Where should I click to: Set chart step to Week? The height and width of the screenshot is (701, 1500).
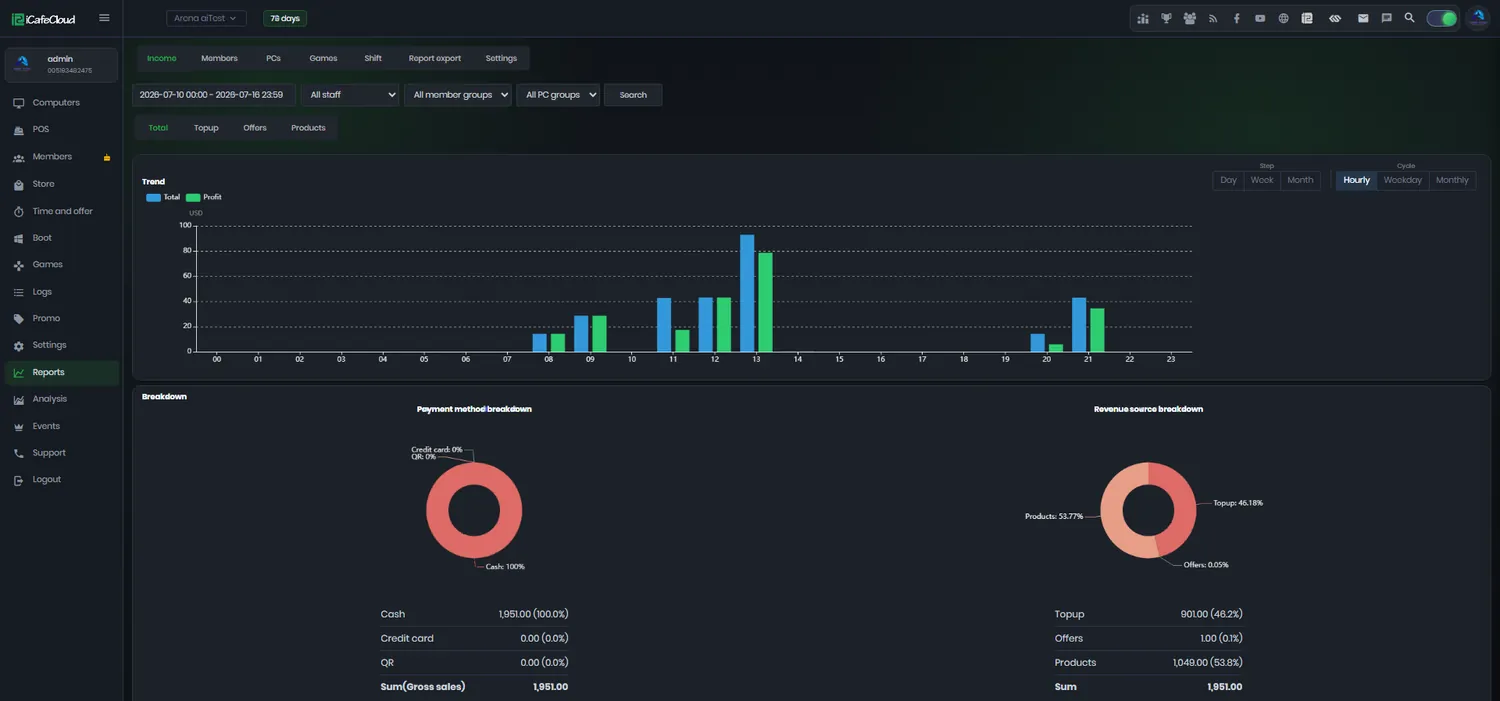tap(1262, 181)
